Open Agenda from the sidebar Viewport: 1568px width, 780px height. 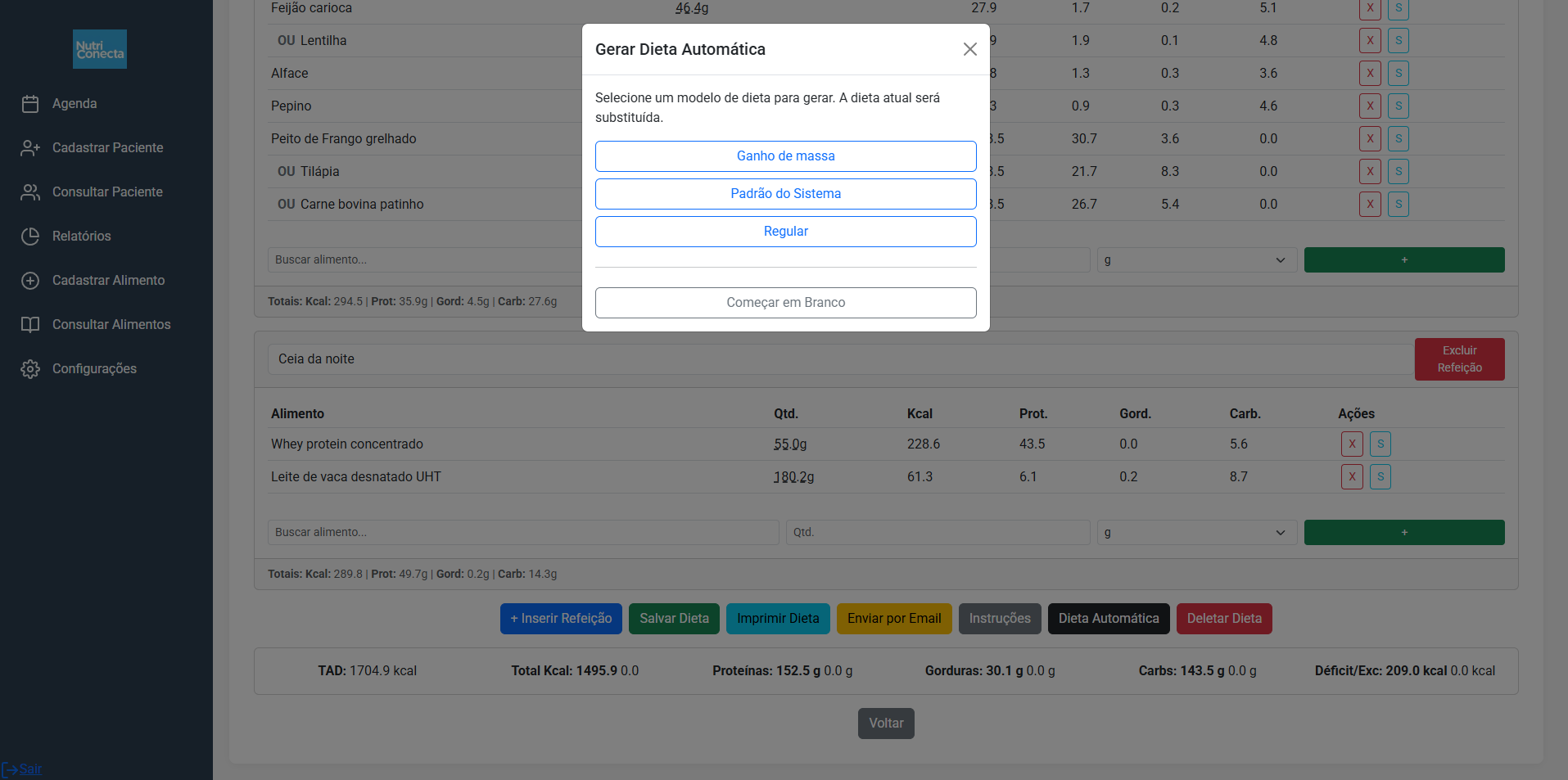click(74, 104)
